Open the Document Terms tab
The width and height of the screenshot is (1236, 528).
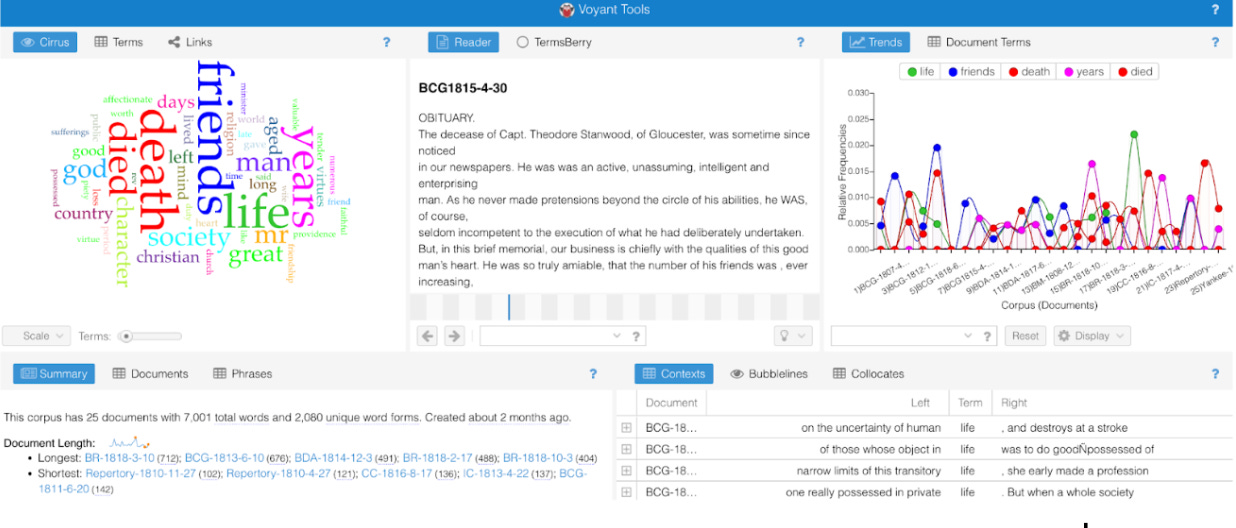979,42
